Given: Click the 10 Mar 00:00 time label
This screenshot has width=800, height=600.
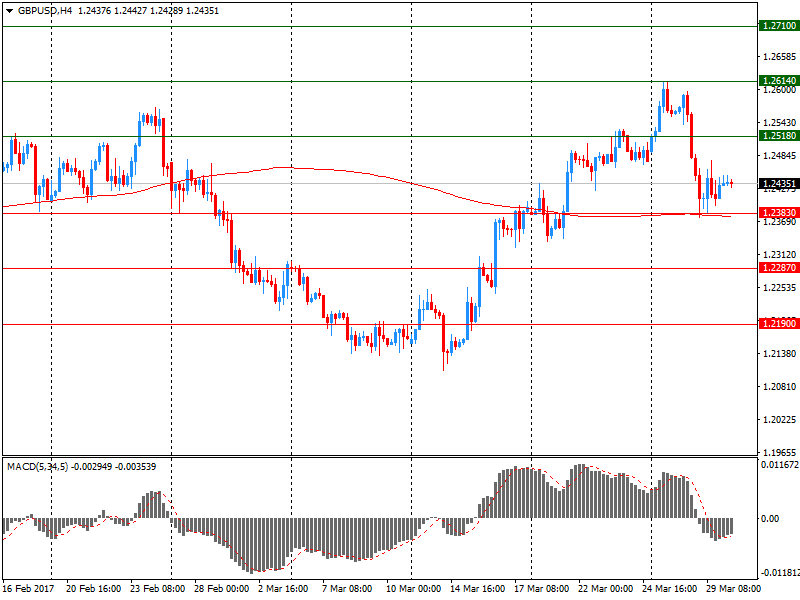Looking at the screenshot, I should click(x=413, y=589).
